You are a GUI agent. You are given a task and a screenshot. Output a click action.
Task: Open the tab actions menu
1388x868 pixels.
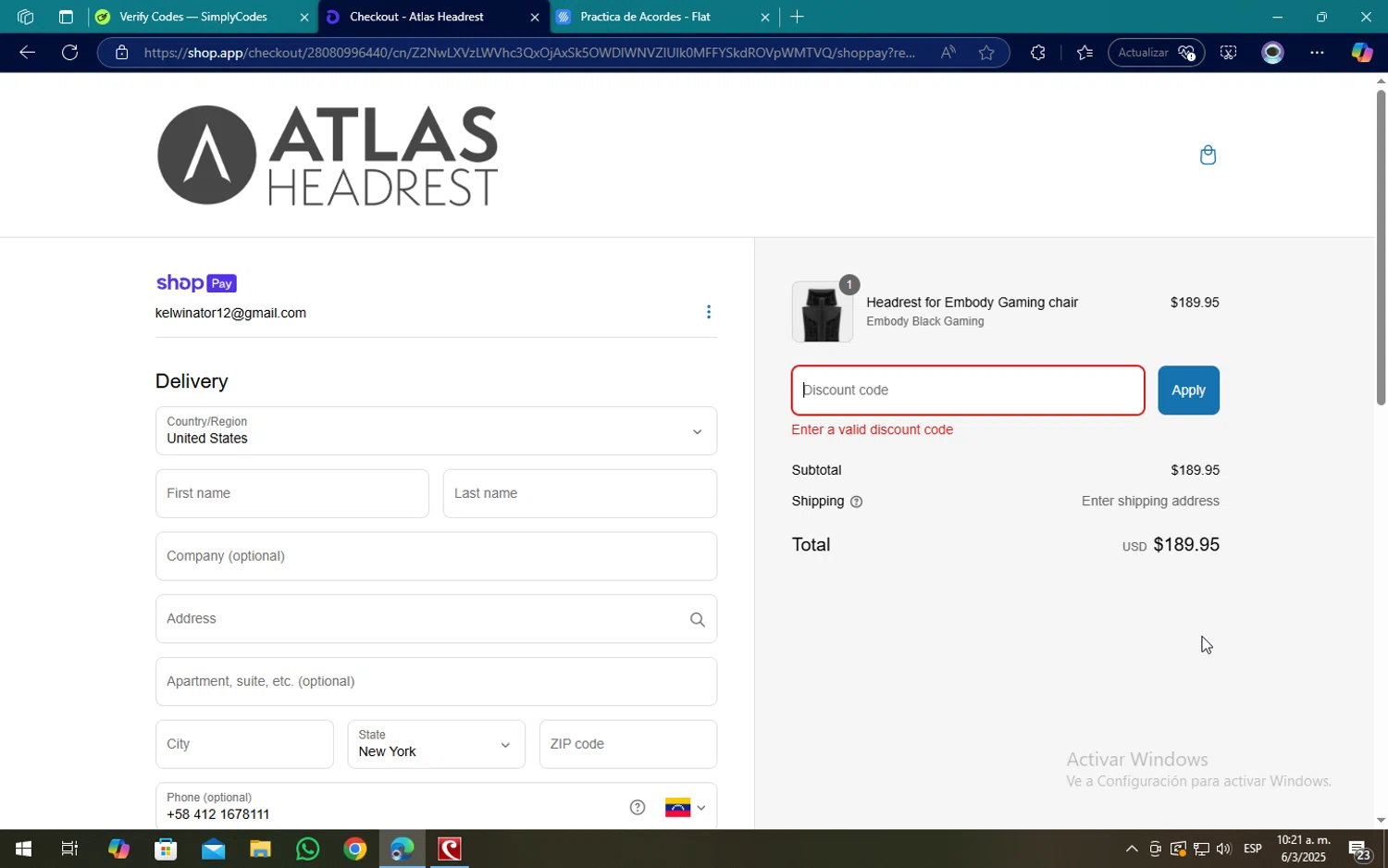(66, 17)
